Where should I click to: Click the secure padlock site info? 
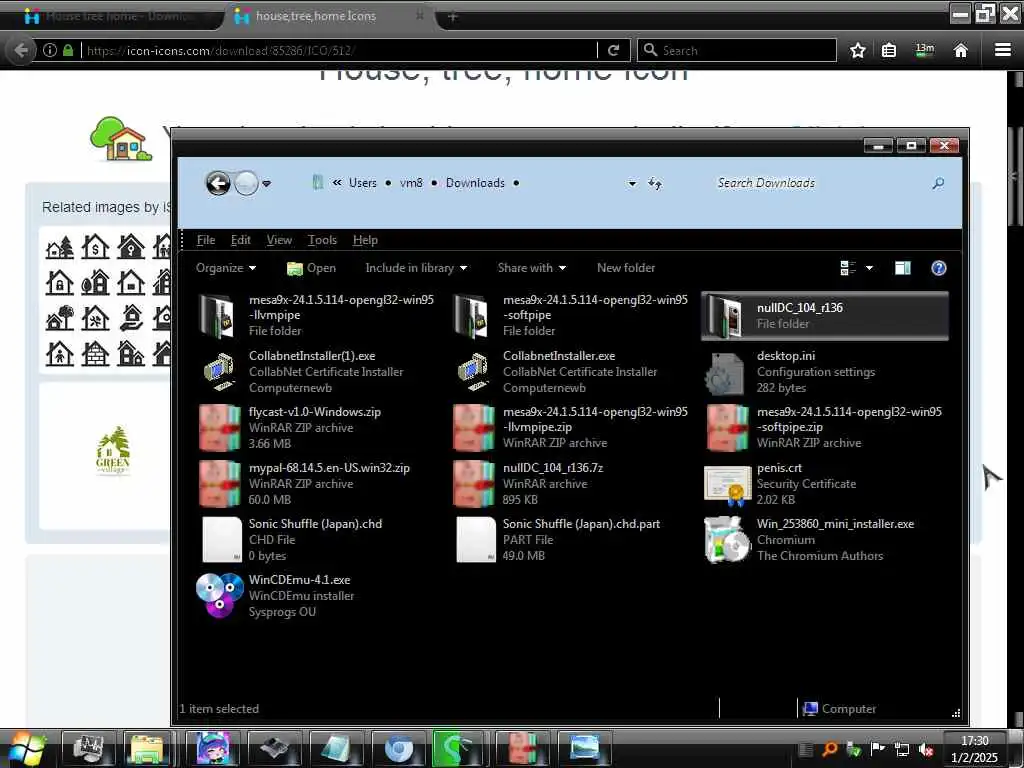68,50
